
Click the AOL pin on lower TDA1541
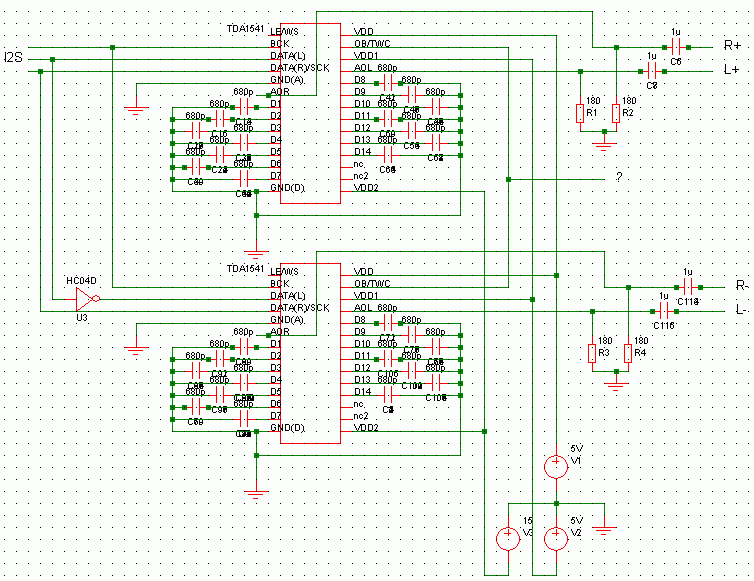tap(363, 308)
